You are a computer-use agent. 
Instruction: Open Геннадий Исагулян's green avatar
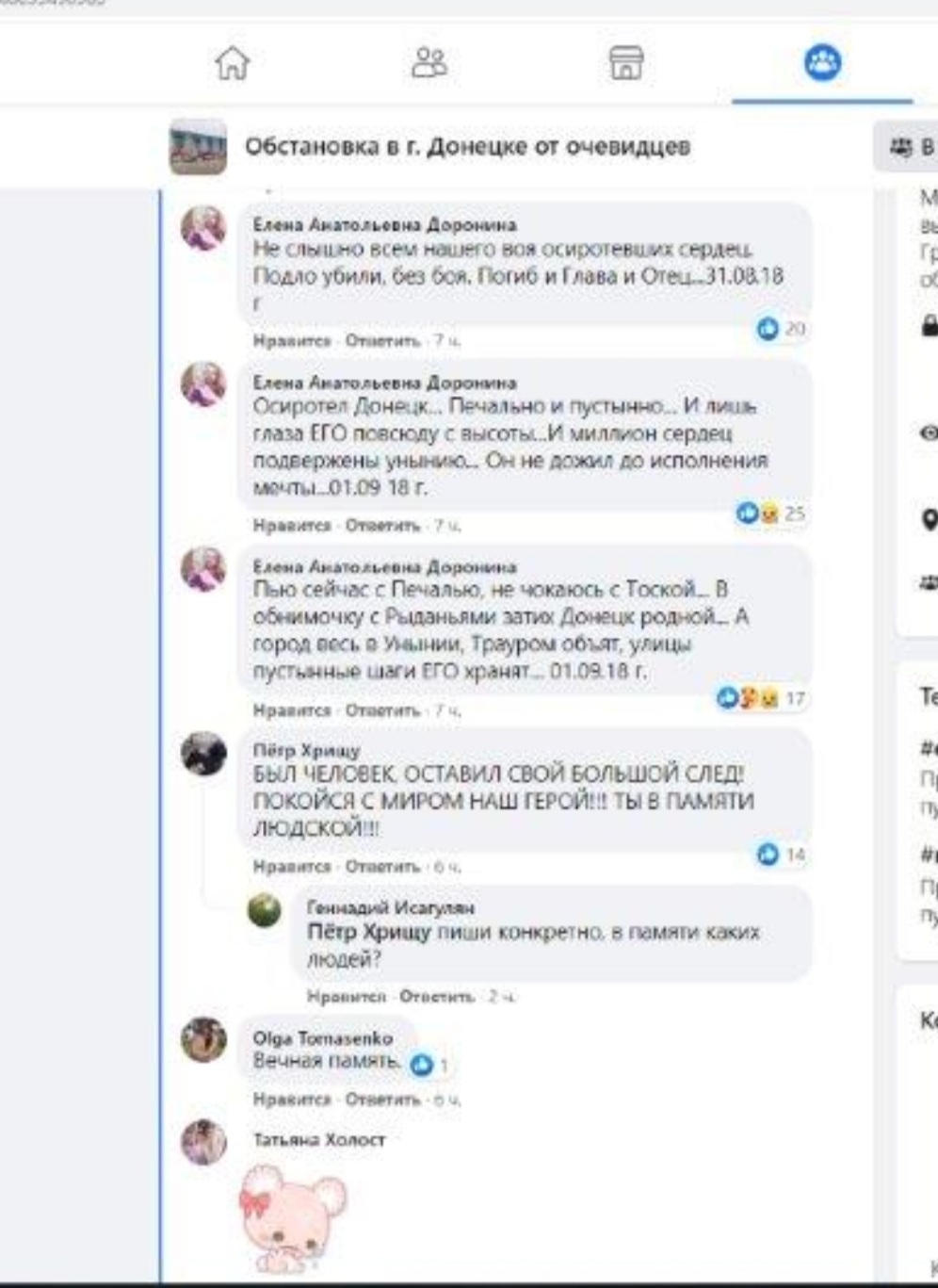click(x=265, y=910)
